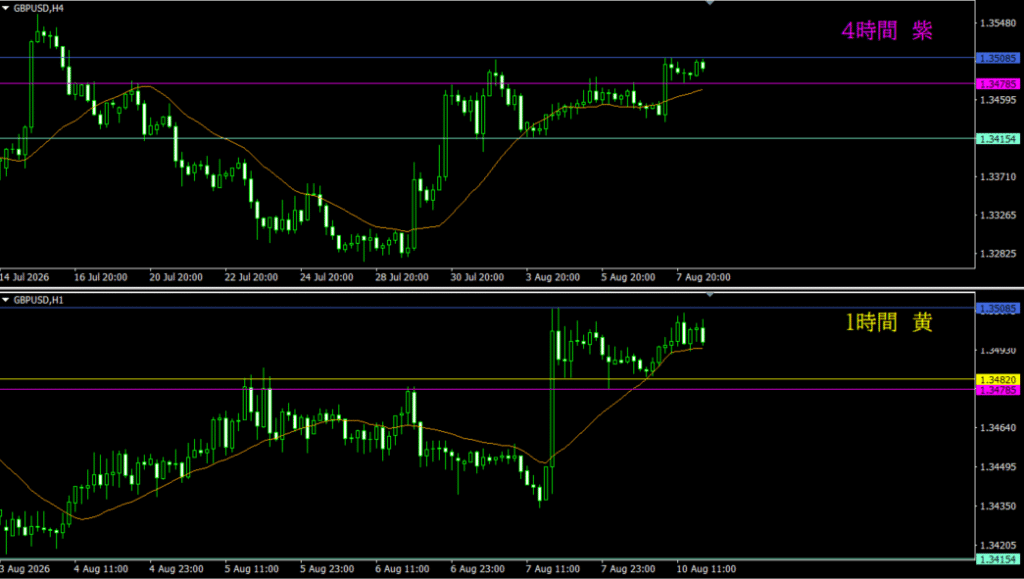Click the yellow 1.34820 price tag on H1 chart
The width and height of the screenshot is (1024, 579).
[998, 380]
